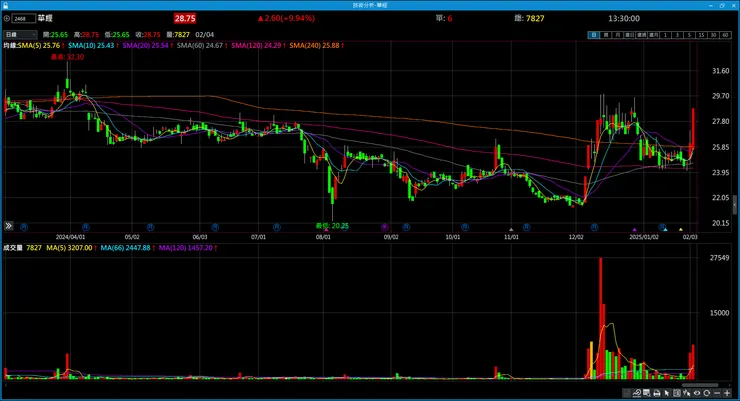Click the cyan triangle marker on date axis
The image size is (740, 401).
(x=665, y=229)
